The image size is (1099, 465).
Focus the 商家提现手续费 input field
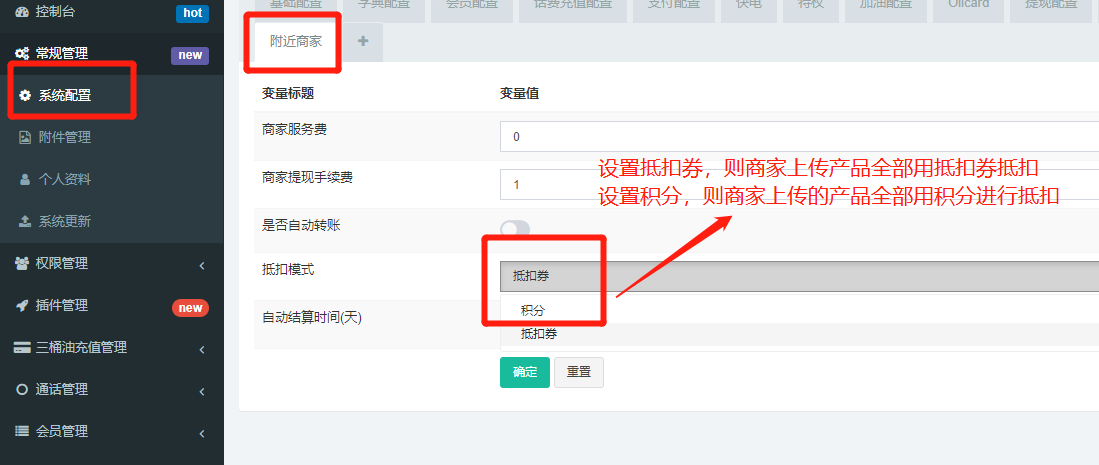click(x=799, y=184)
